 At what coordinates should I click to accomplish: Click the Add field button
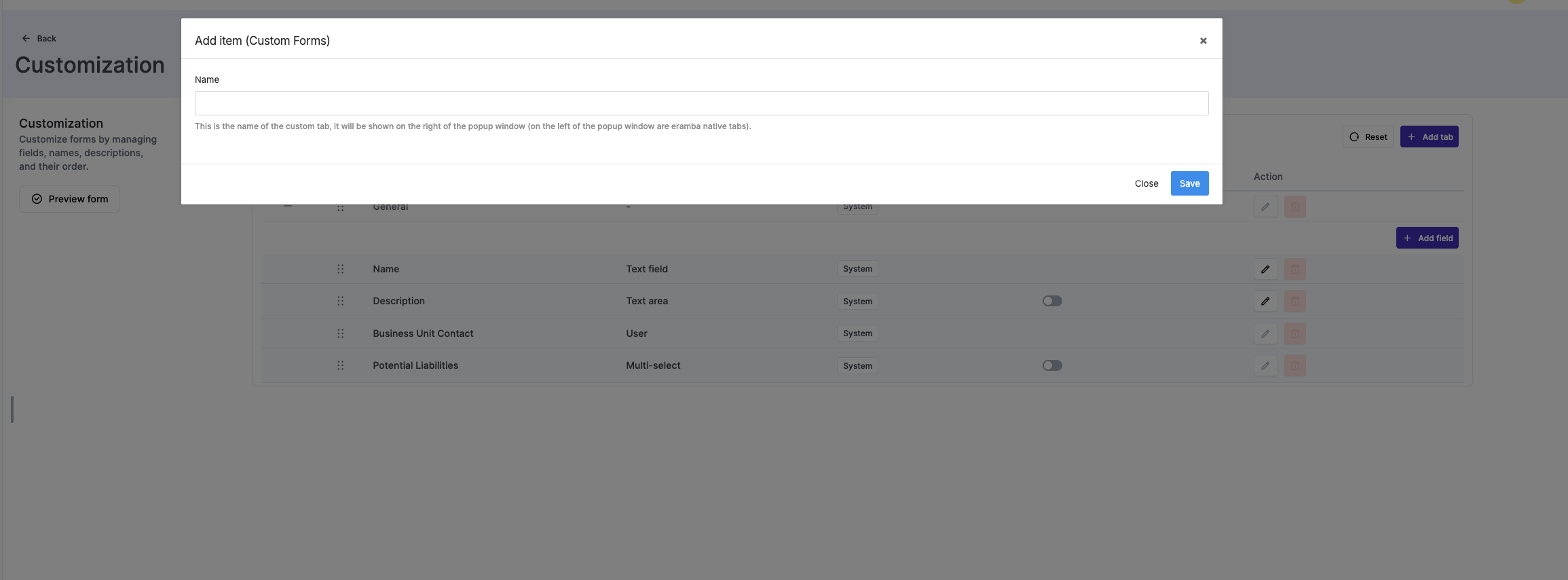(1427, 238)
